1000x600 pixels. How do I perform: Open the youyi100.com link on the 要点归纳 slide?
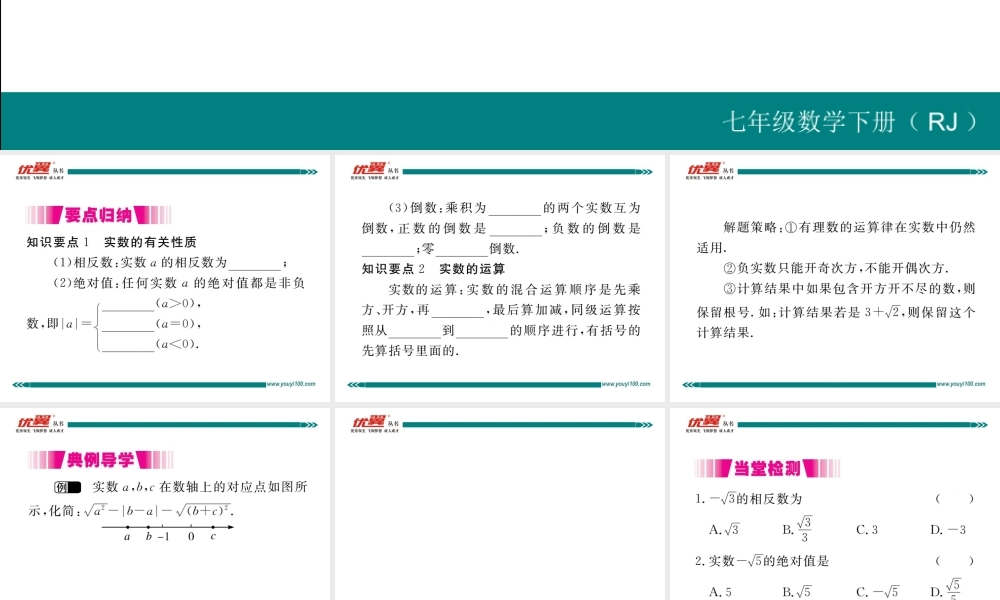pyautogui.click(x=291, y=383)
